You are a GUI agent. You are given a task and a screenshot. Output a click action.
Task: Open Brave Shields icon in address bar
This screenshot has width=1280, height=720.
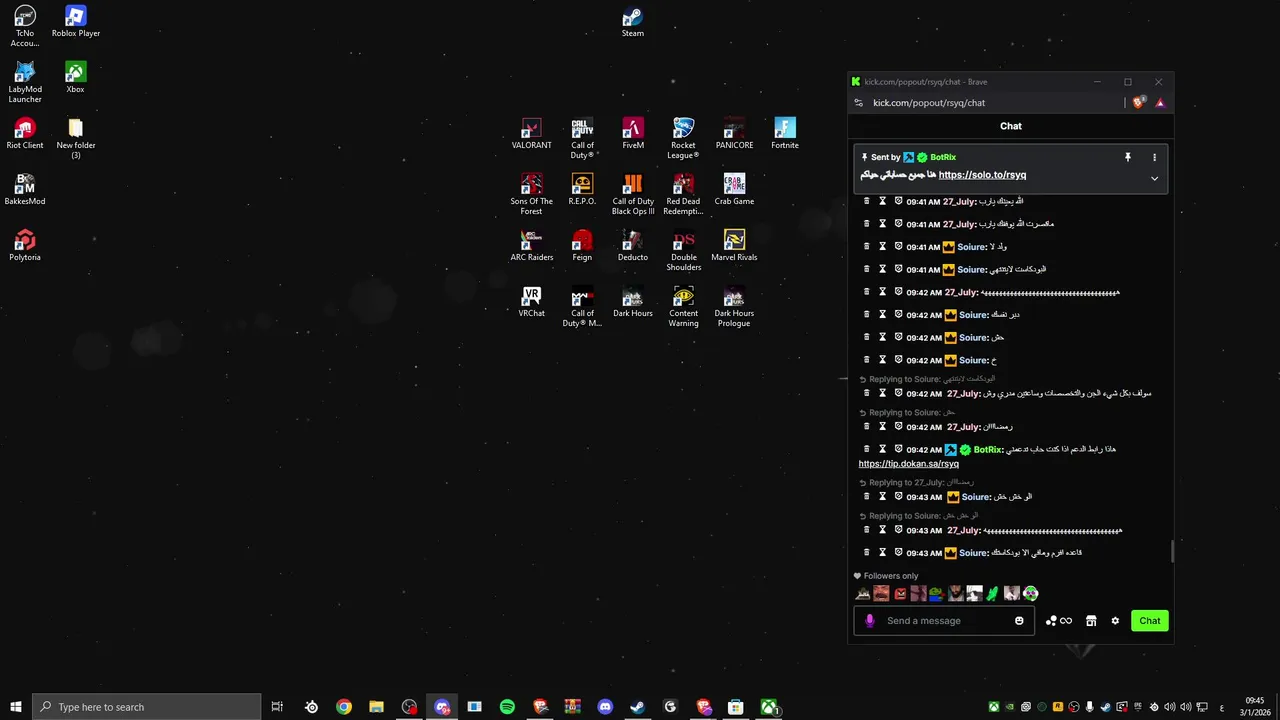1138,103
